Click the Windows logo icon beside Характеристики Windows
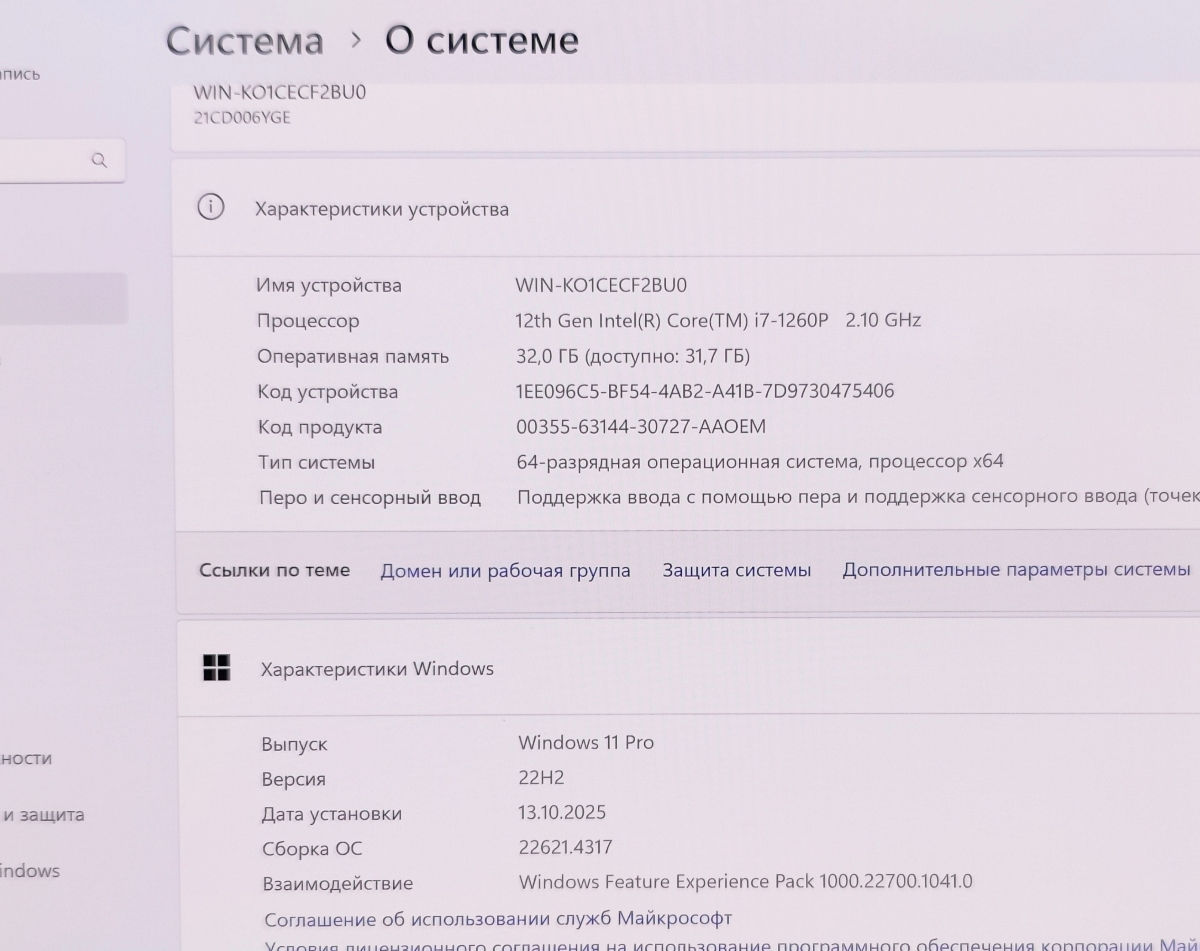Image resolution: width=1200 pixels, height=951 pixels. click(216, 668)
